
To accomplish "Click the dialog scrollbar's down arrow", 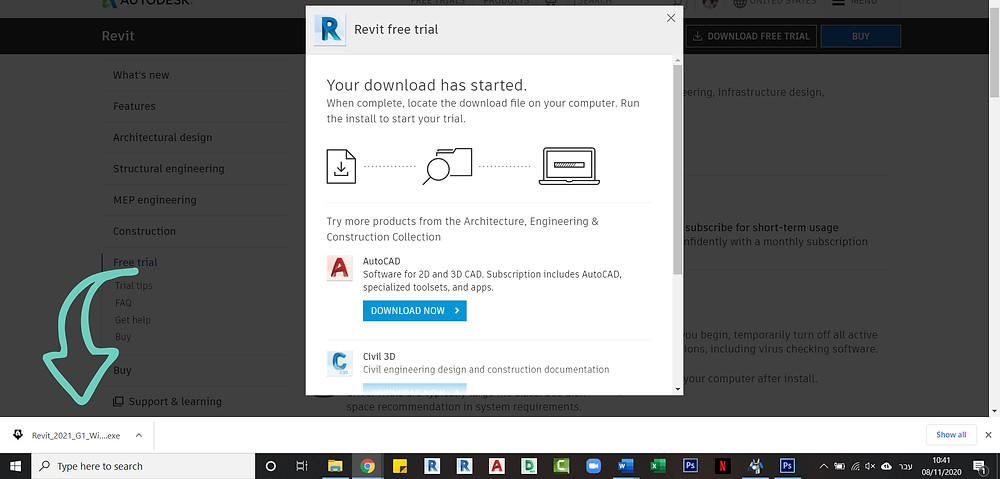I will point(677,388).
